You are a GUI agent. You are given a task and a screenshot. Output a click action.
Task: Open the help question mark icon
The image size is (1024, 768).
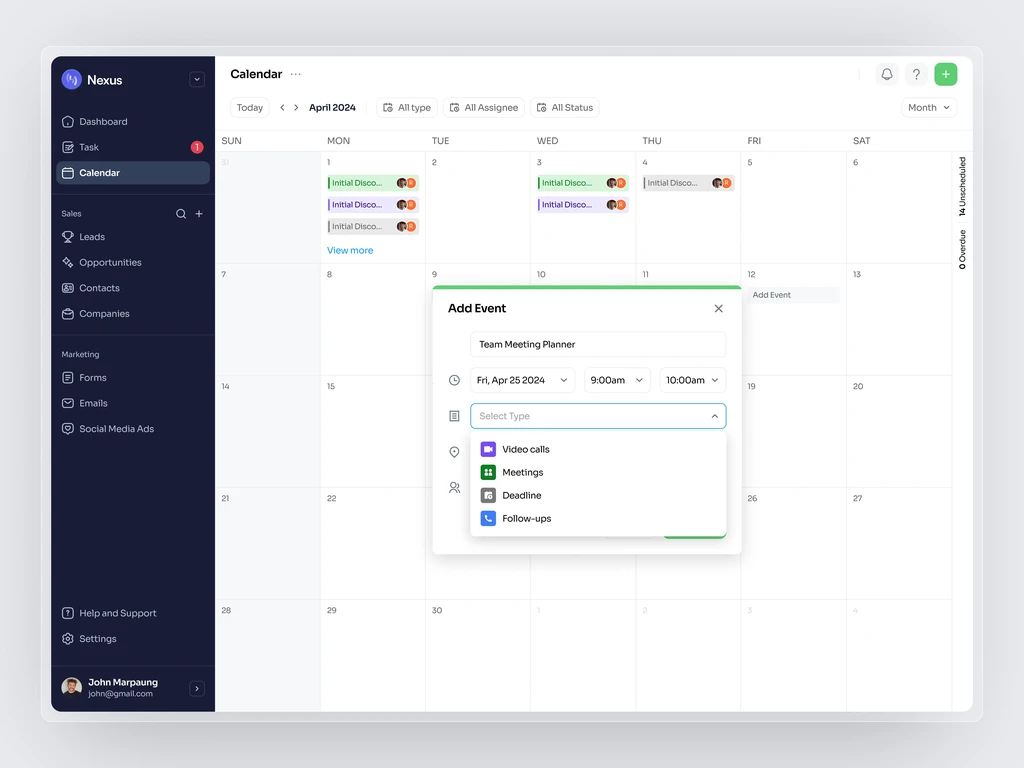(x=916, y=74)
